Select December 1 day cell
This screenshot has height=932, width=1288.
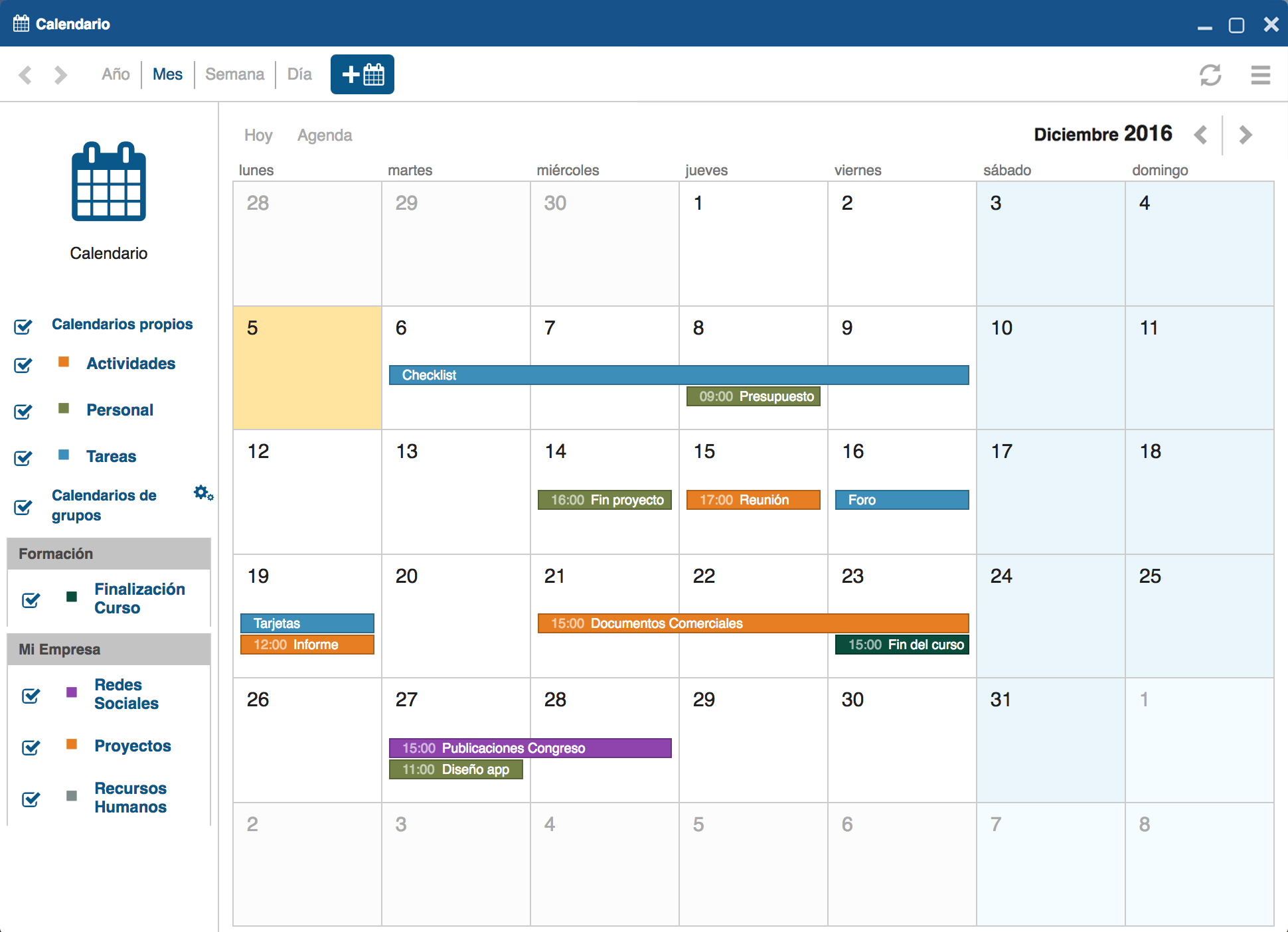pyautogui.click(x=753, y=244)
